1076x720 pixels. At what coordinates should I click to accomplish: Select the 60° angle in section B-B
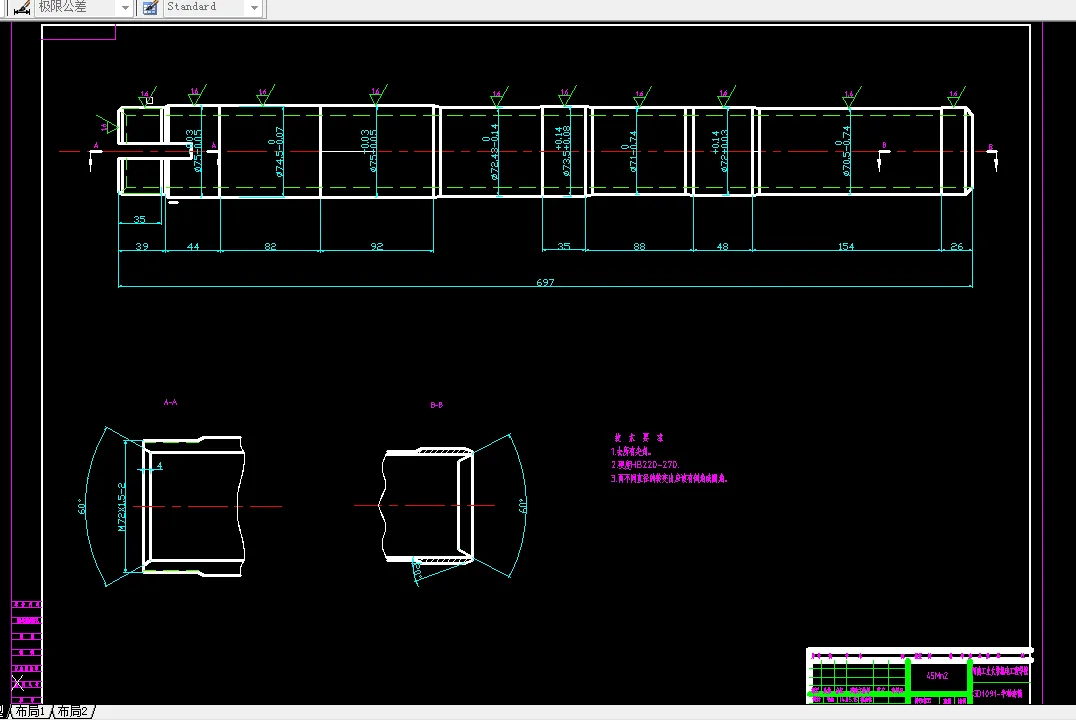pos(522,506)
